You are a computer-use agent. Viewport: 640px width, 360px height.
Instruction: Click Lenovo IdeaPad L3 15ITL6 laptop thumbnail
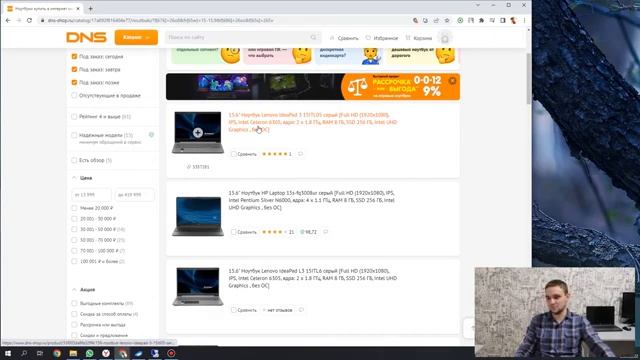(x=198, y=287)
